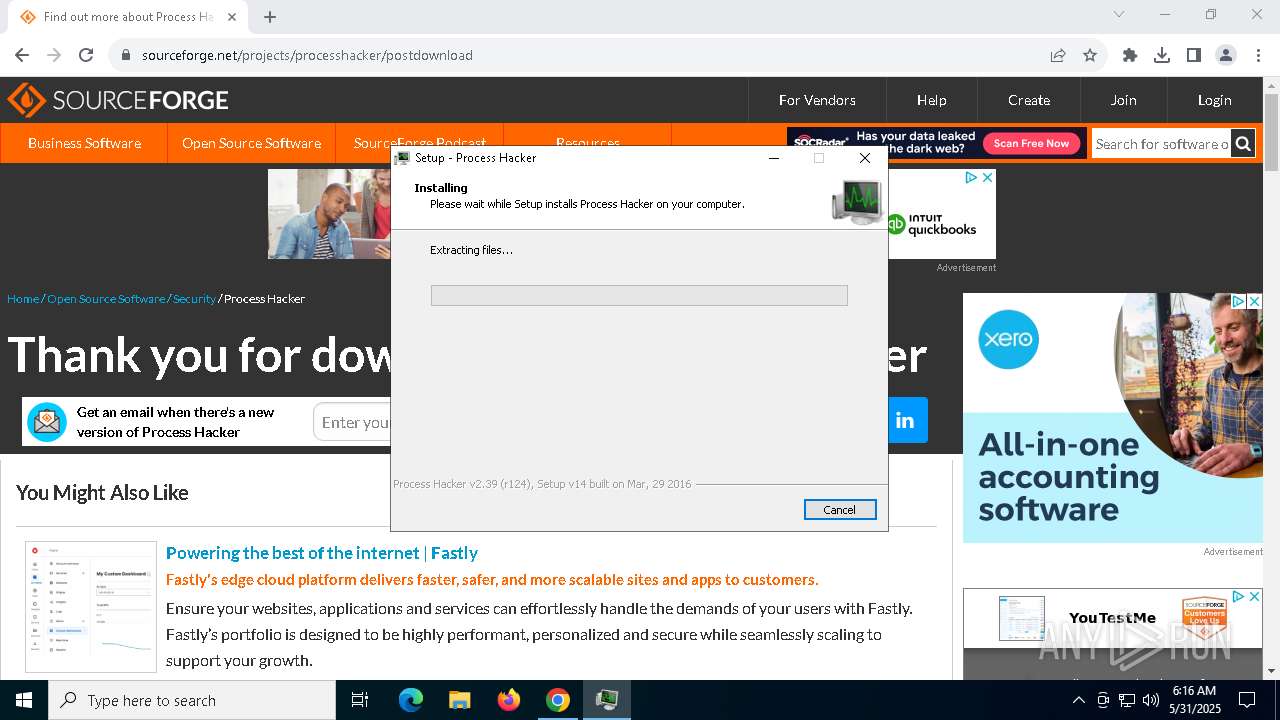Screen dimensions: 1280x720
Task: Close the Xero ad with X icon
Action: pos(1253,301)
